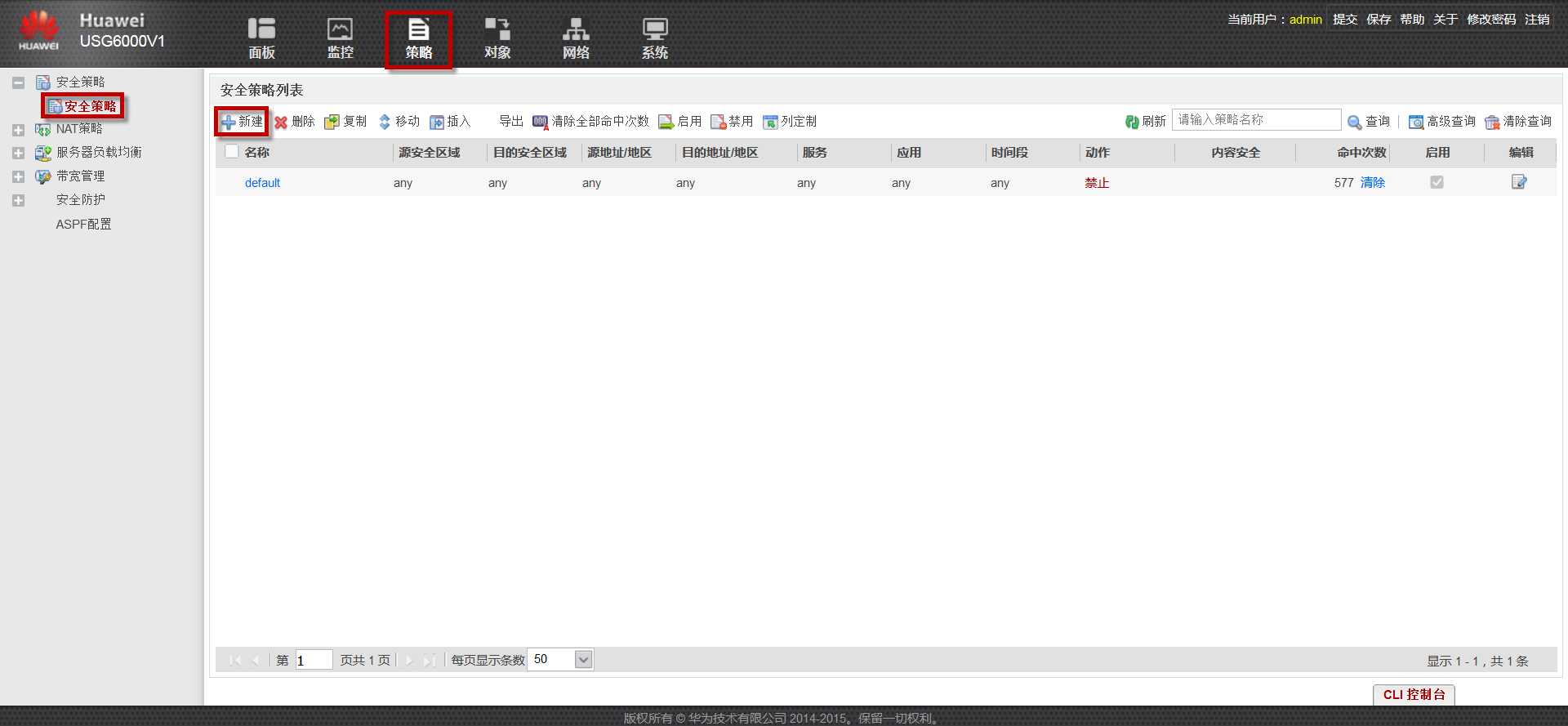The width and height of the screenshot is (1568, 726).
Task: Open the CLI 控制台 console
Action: point(1414,695)
